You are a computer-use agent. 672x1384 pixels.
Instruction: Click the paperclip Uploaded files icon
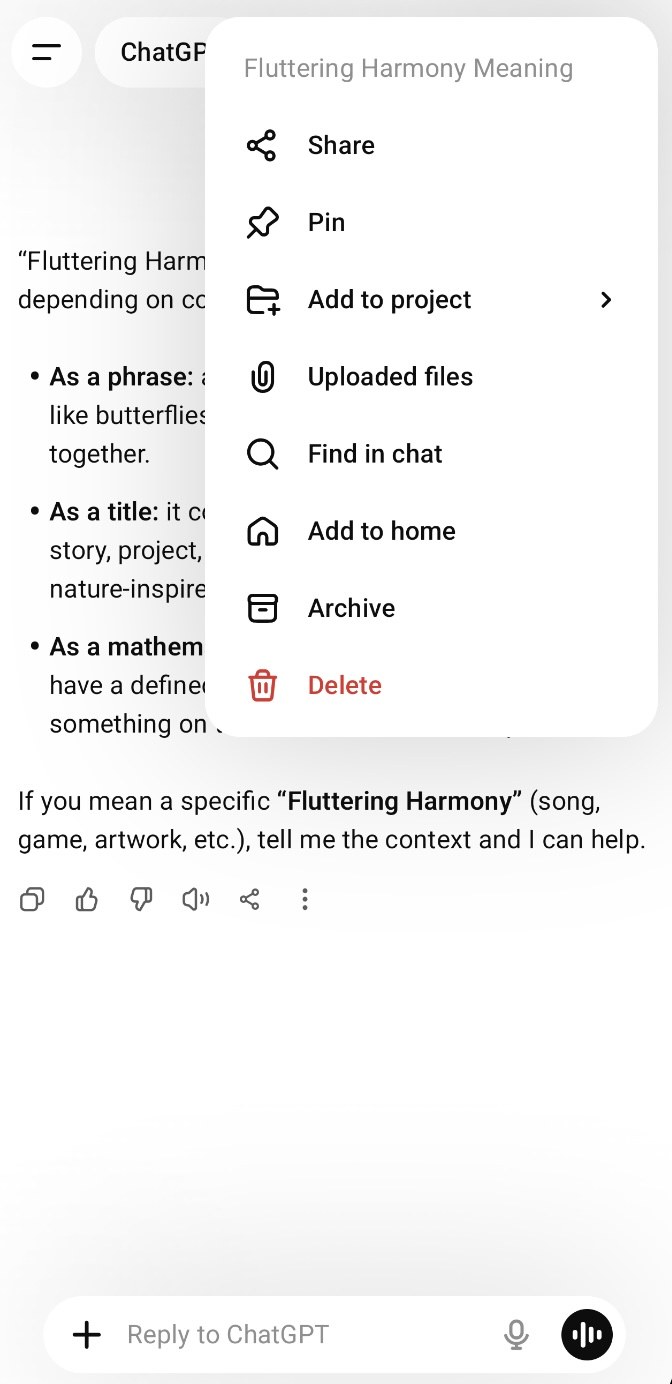262,377
